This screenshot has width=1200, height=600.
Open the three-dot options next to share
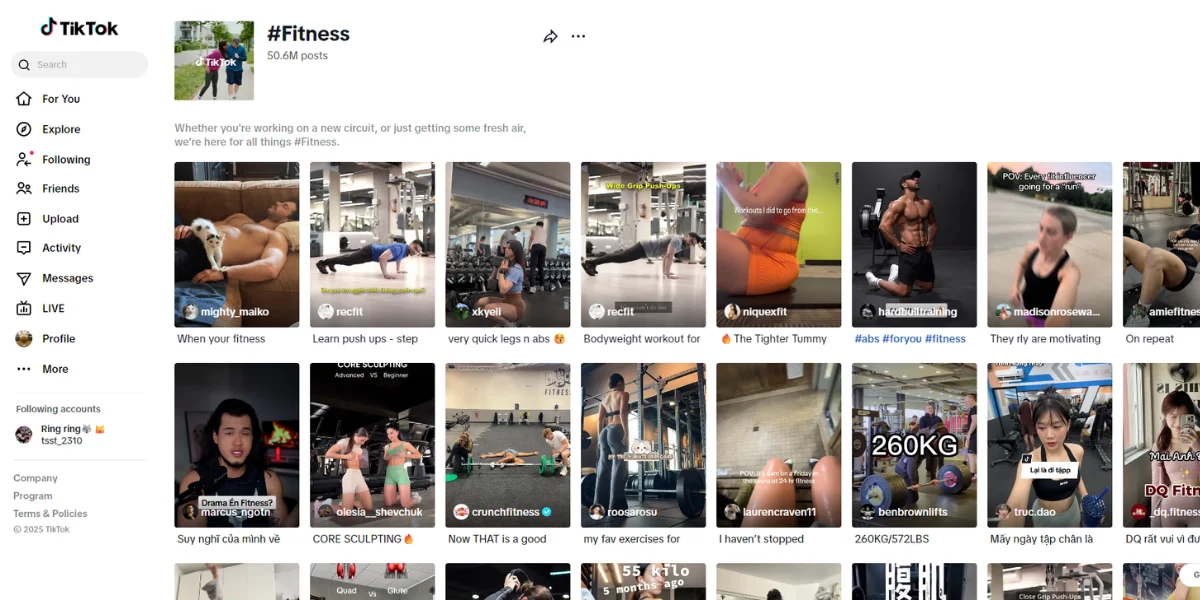coord(578,36)
